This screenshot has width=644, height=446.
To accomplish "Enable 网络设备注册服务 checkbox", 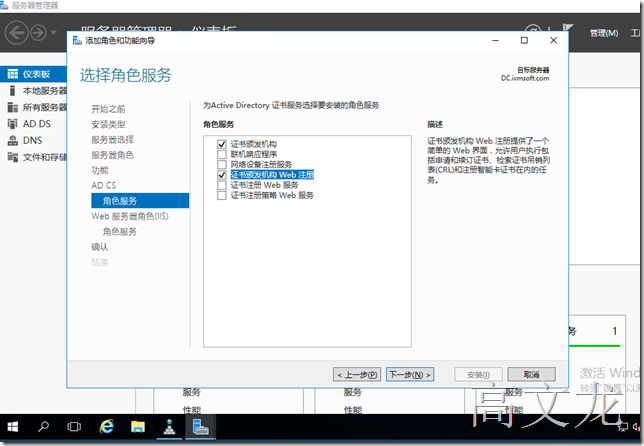I will tap(222, 165).
